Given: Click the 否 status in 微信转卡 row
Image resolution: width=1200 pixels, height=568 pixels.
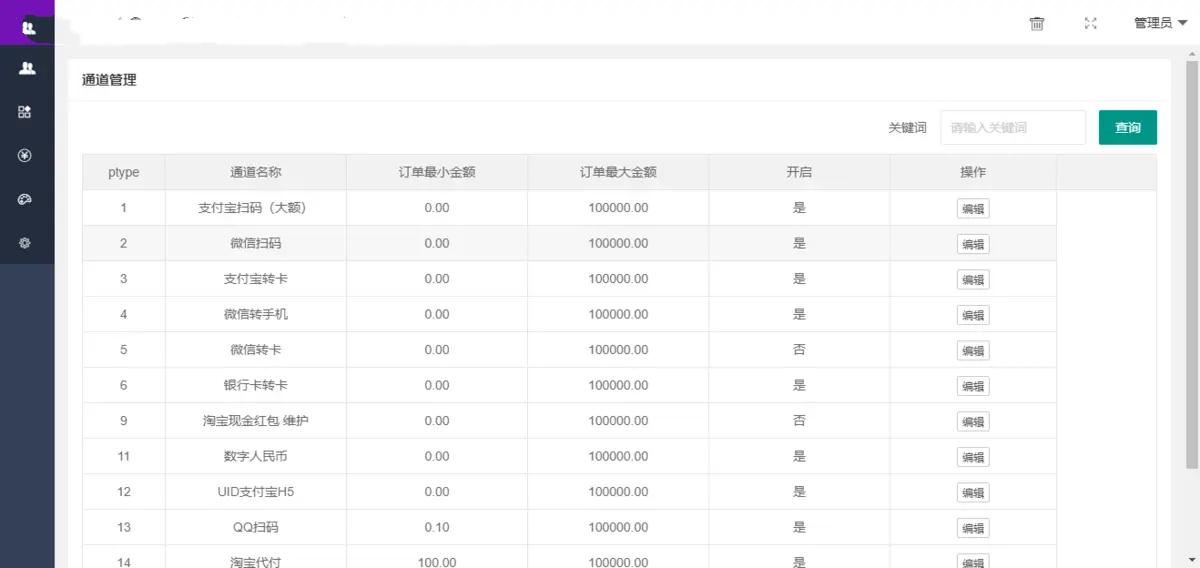Looking at the screenshot, I should 799,350.
